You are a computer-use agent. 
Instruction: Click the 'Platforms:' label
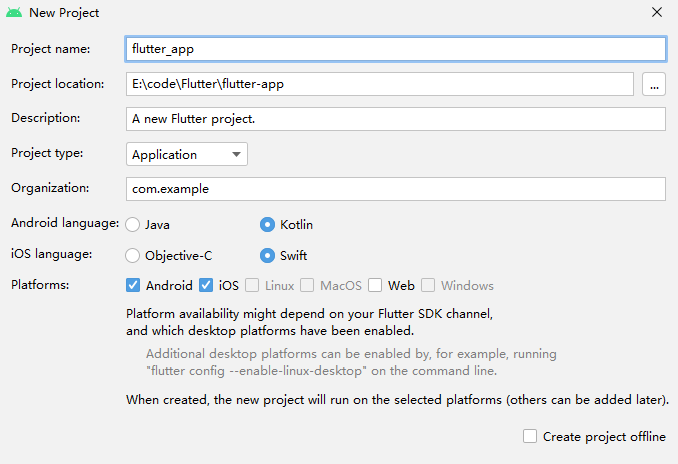tap(40, 285)
